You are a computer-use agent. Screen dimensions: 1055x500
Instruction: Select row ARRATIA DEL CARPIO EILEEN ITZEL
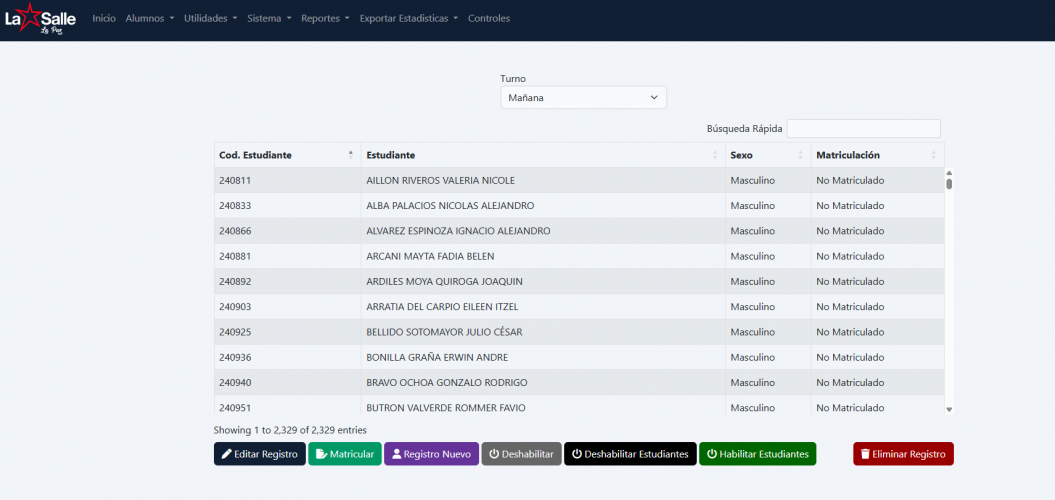click(x=579, y=307)
